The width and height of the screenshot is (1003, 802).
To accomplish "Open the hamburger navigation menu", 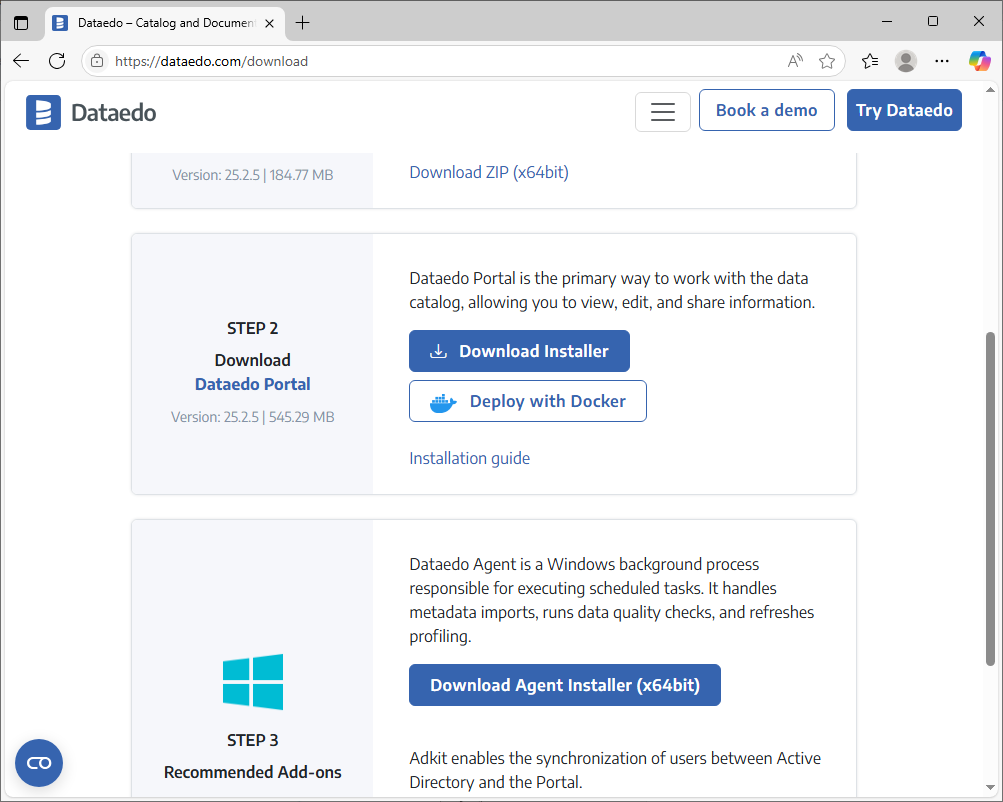I will point(663,111).
